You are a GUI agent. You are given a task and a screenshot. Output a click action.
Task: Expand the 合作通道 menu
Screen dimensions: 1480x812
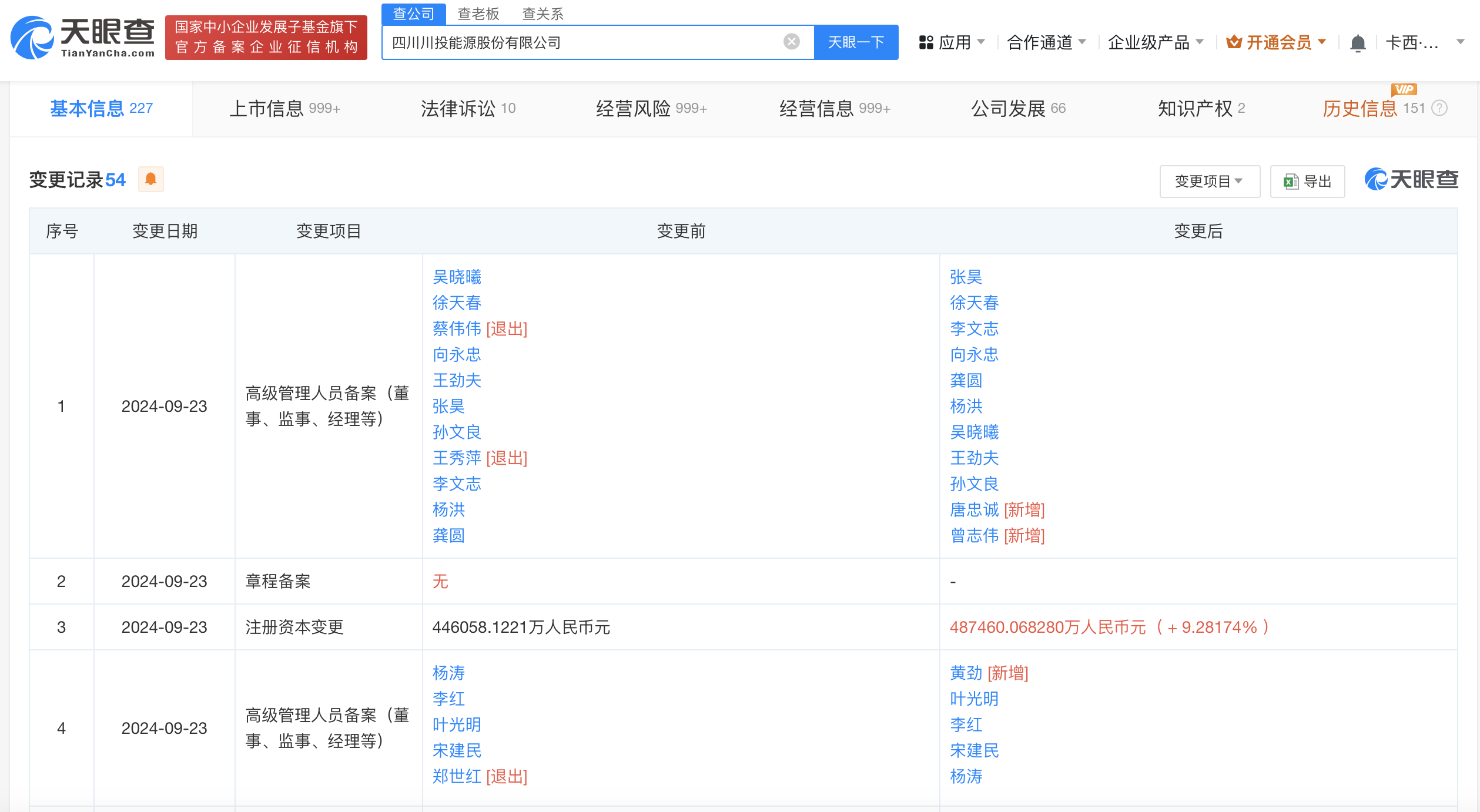(1046, 42)
